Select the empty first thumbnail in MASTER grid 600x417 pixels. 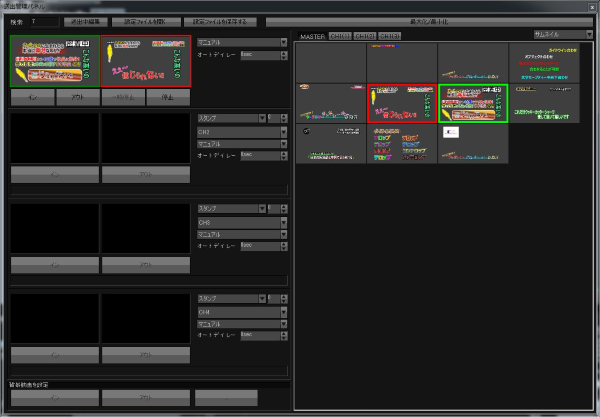[331, 63]
